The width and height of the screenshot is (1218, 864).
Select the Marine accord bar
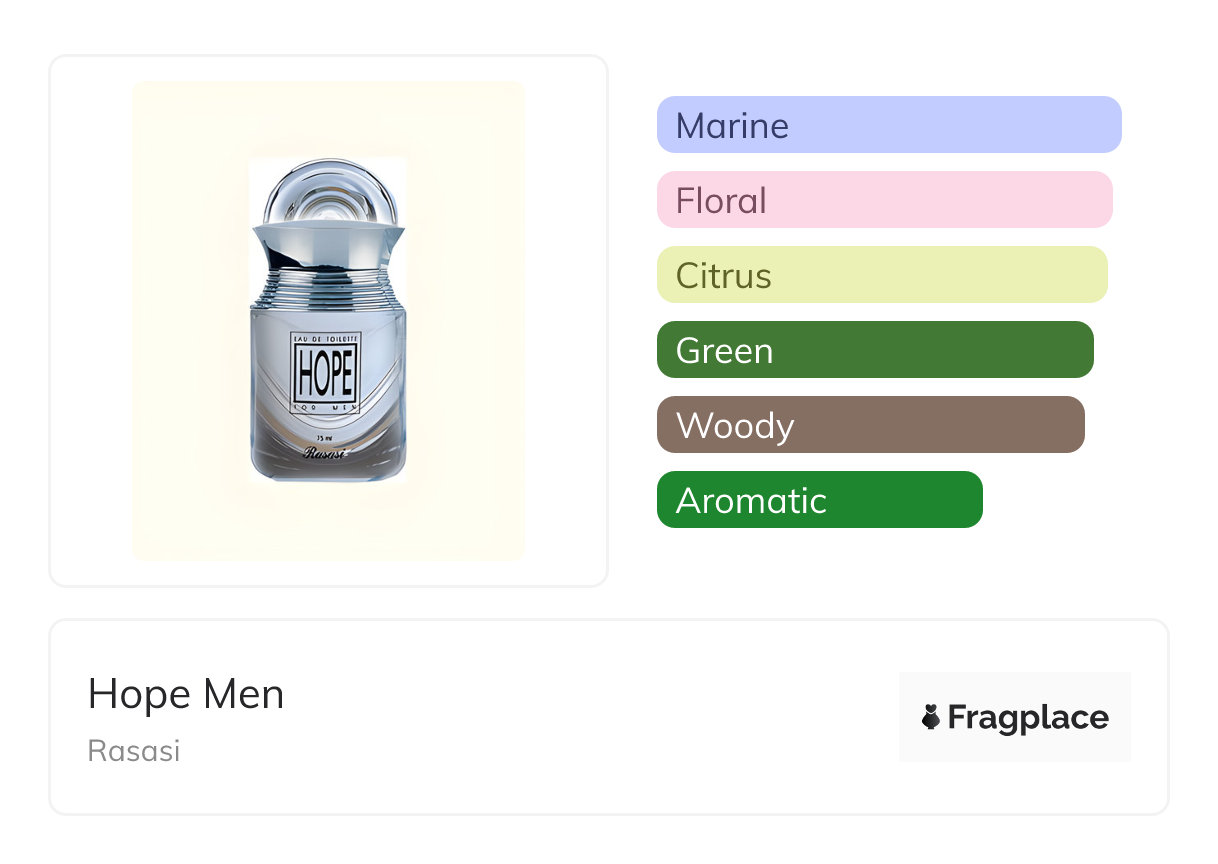pos(889,125)
